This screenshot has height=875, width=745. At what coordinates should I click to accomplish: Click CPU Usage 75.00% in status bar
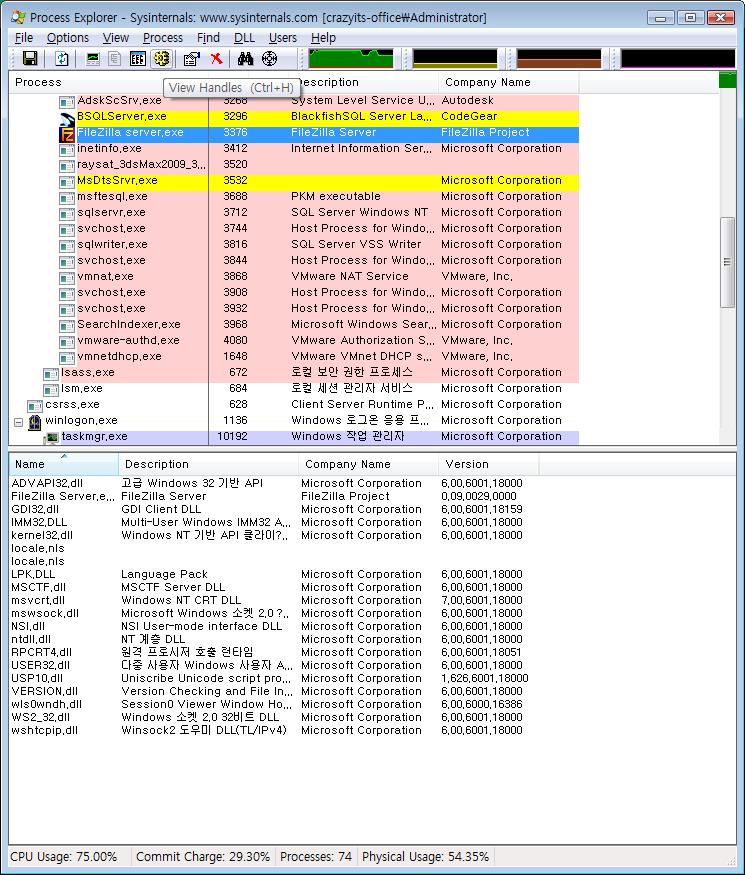point(64,857)
